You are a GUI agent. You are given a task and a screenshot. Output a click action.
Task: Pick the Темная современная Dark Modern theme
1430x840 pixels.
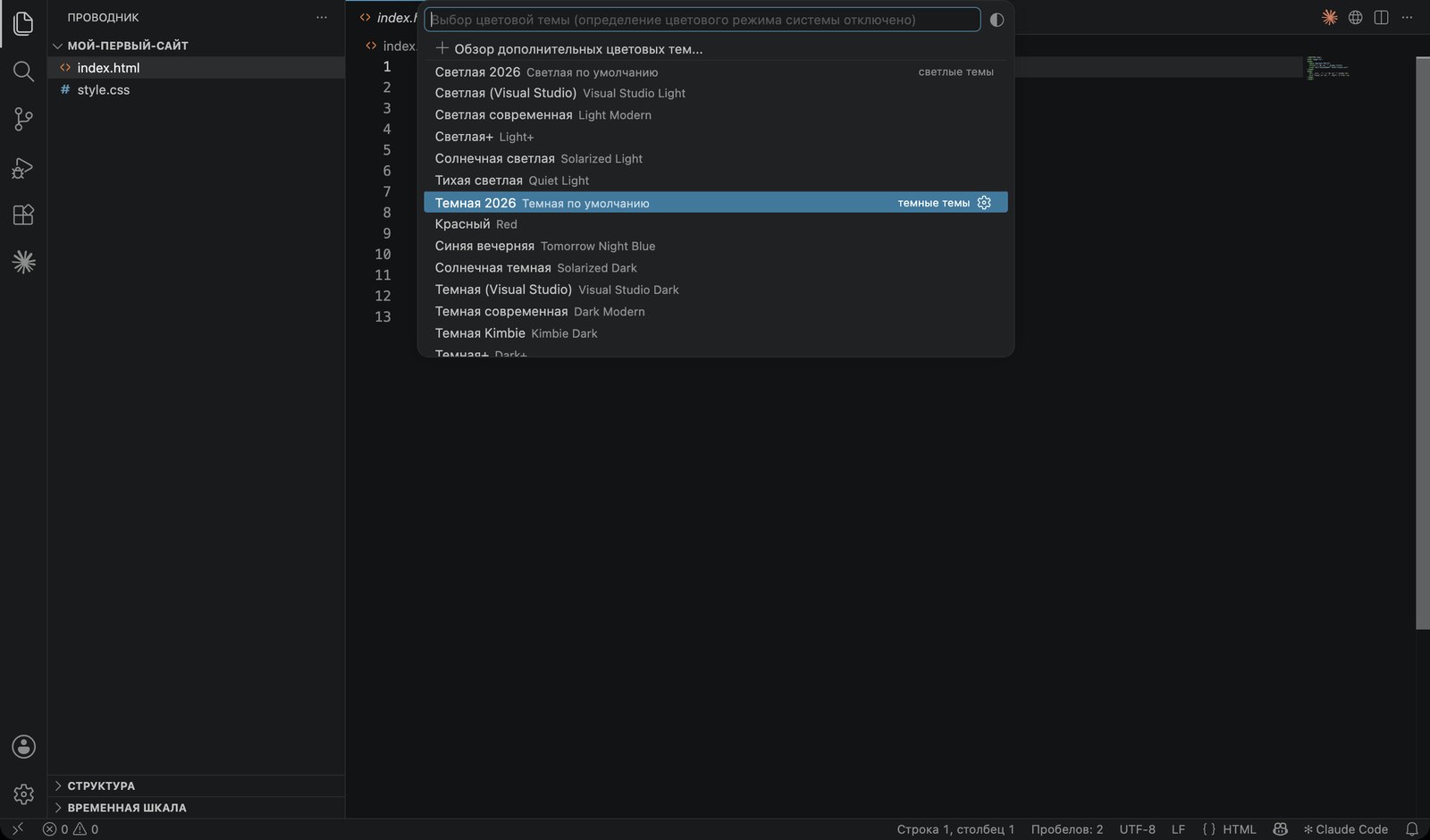(x=715, y=312)
